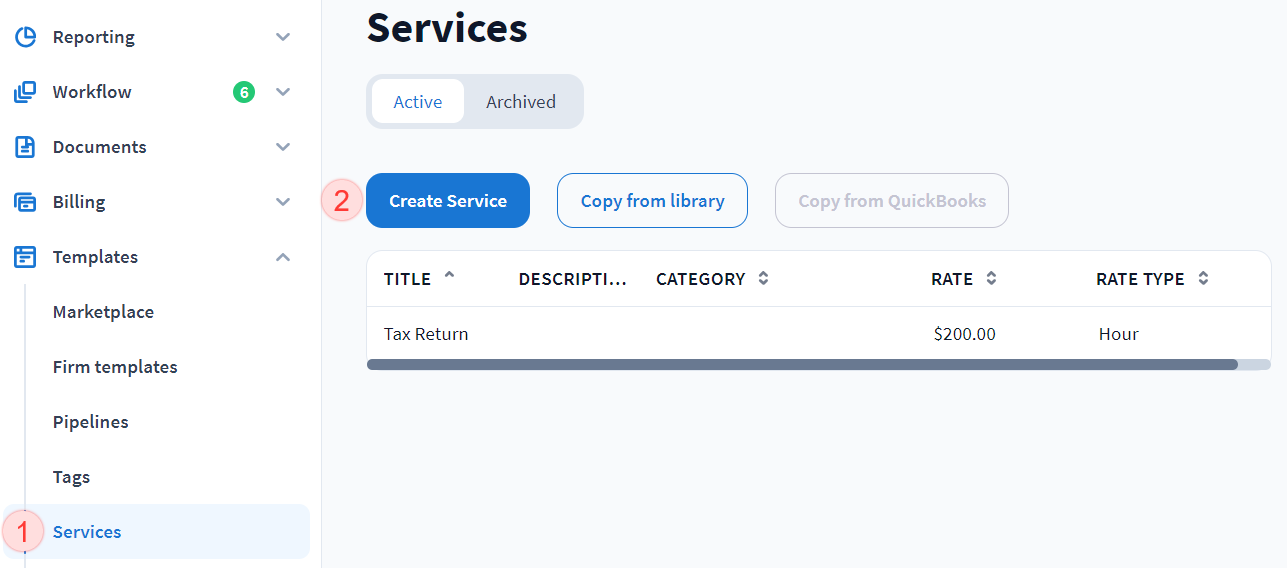1287x568 pixels.
Task: Click the Workflow green badge showing 6
Action: pyautogui.click(x=243, y=92)
